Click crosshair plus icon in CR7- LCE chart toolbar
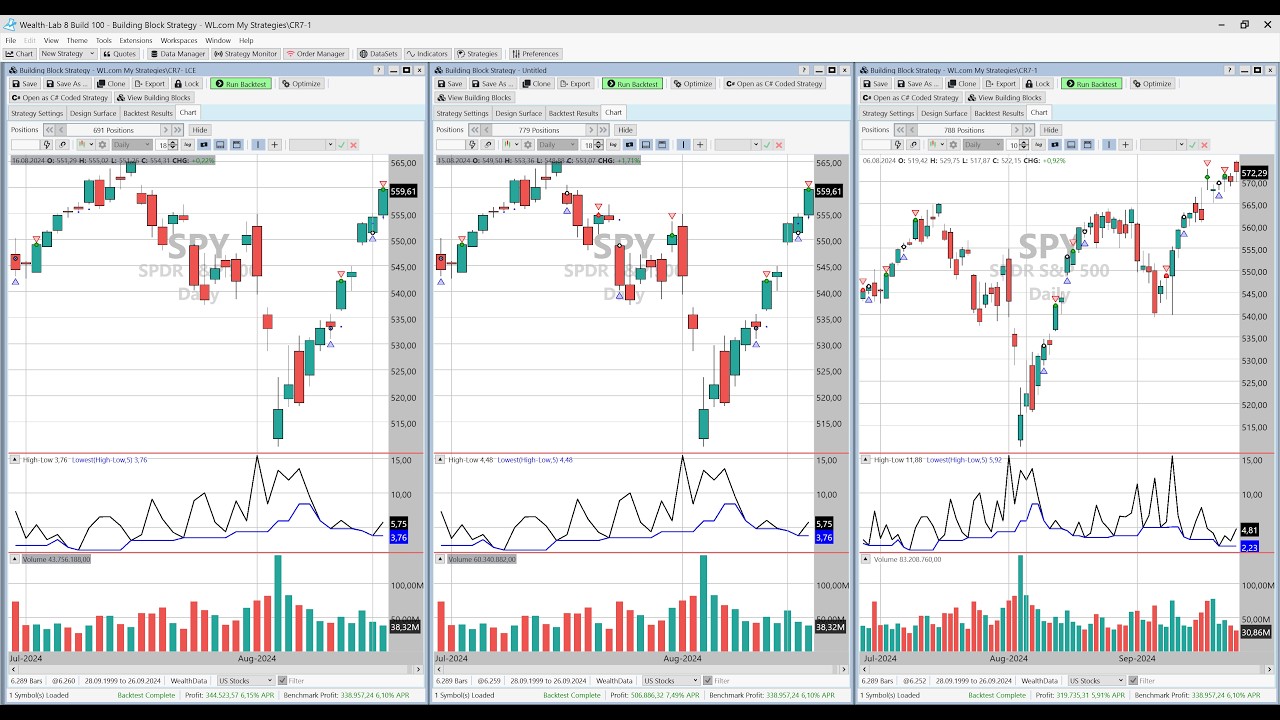Viewport: 1280px width, 720px height. [274, 145]
